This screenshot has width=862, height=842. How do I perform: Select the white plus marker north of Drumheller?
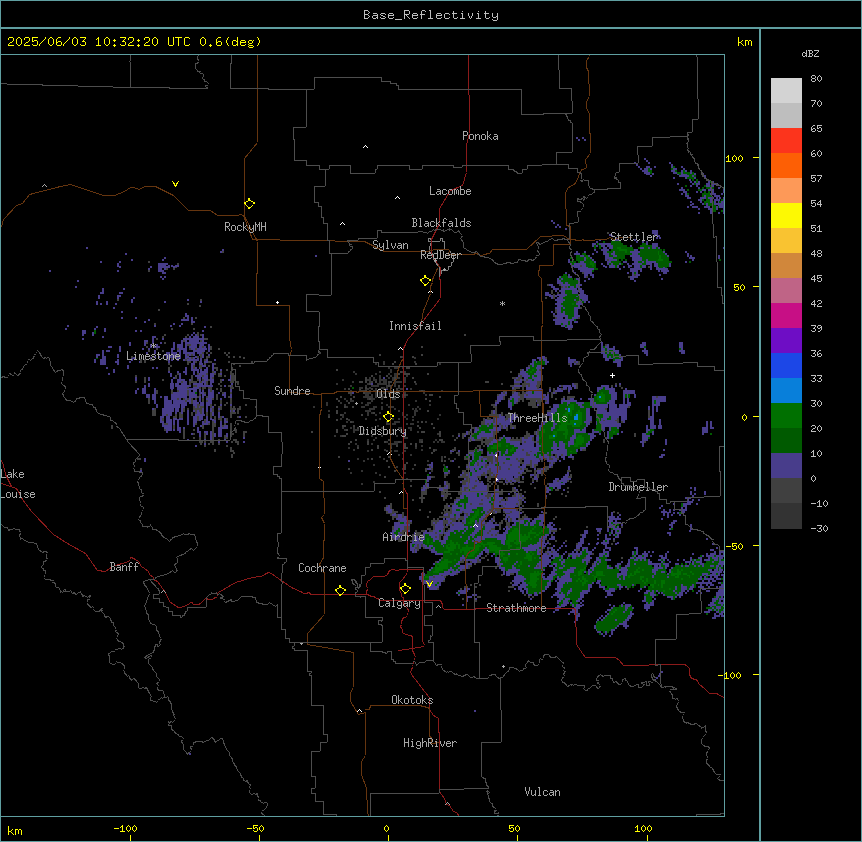click(x=612, y=375)
